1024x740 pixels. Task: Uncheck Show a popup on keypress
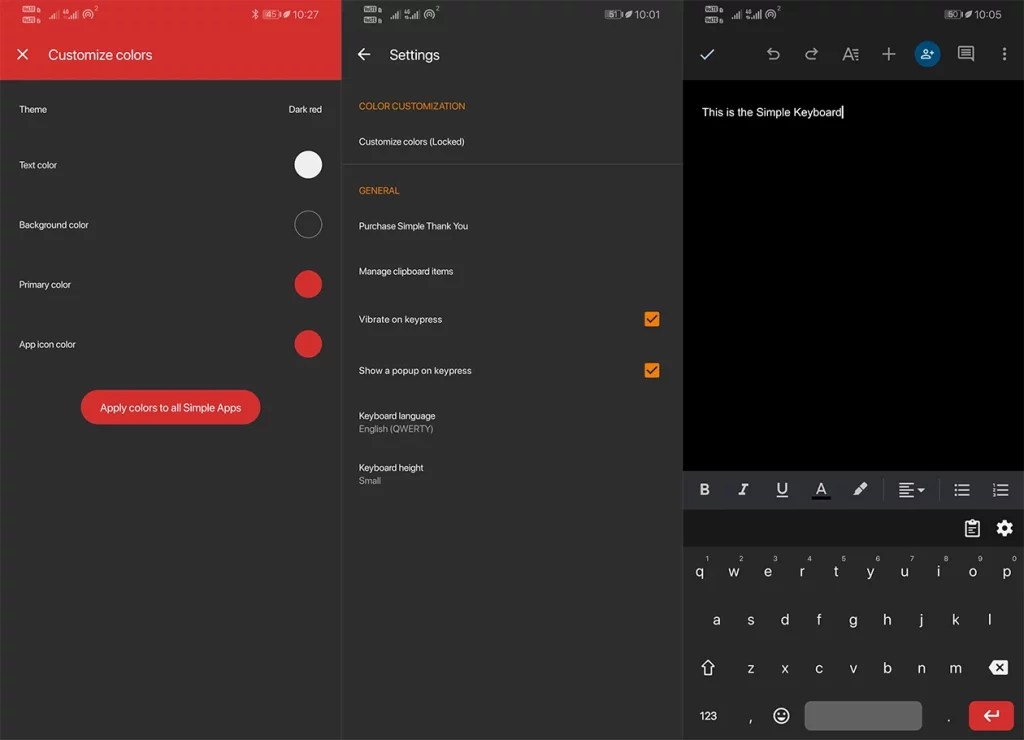(651, 370)
